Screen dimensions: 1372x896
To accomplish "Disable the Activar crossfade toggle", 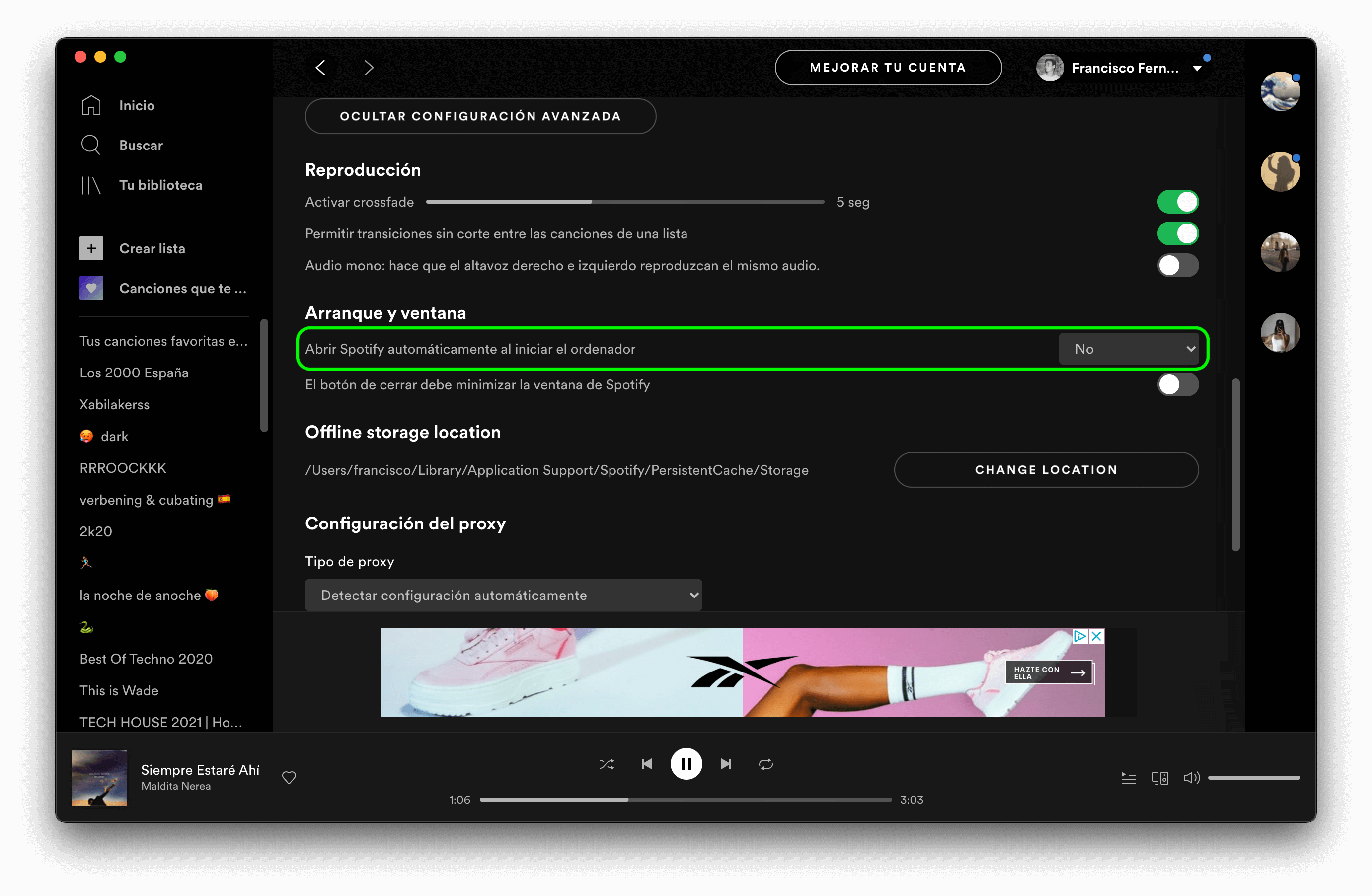I will 1177,202.
